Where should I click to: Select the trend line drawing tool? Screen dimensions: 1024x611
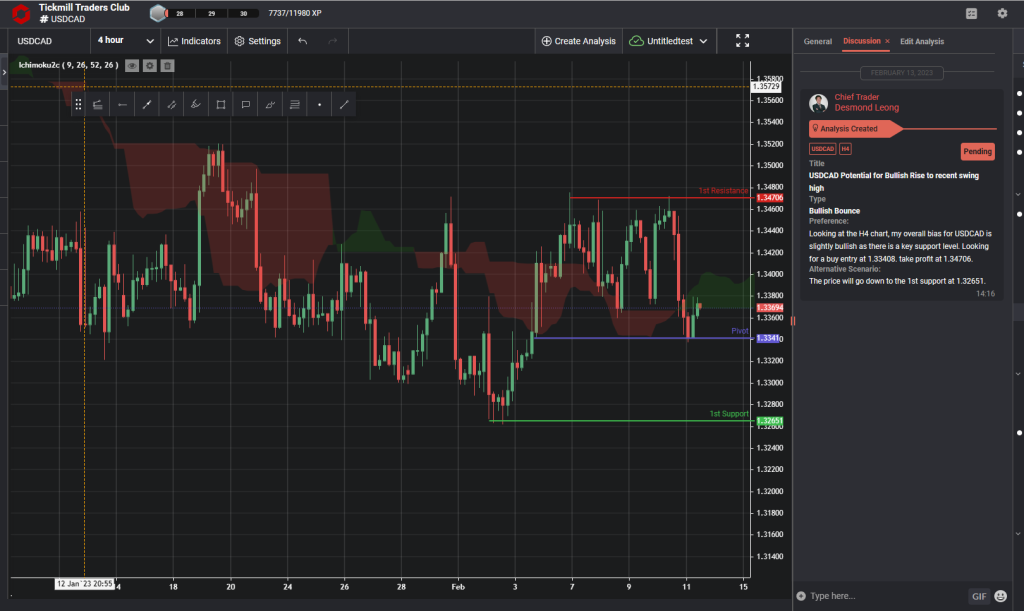coord(146,104)
